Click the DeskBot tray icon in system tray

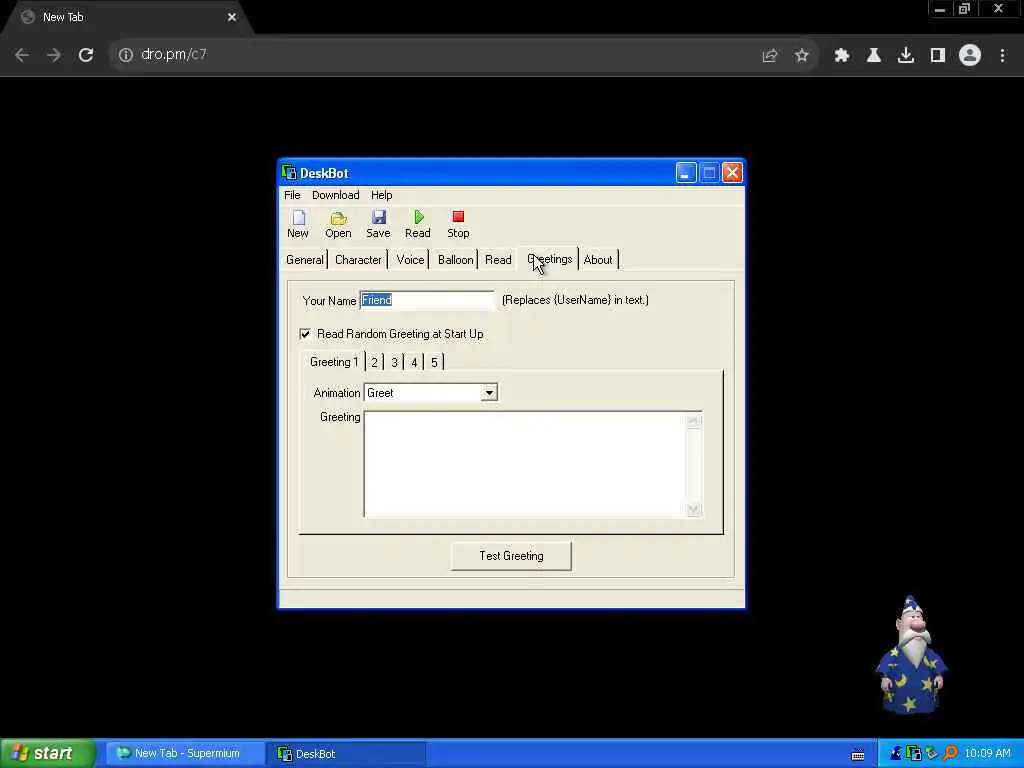914,753
